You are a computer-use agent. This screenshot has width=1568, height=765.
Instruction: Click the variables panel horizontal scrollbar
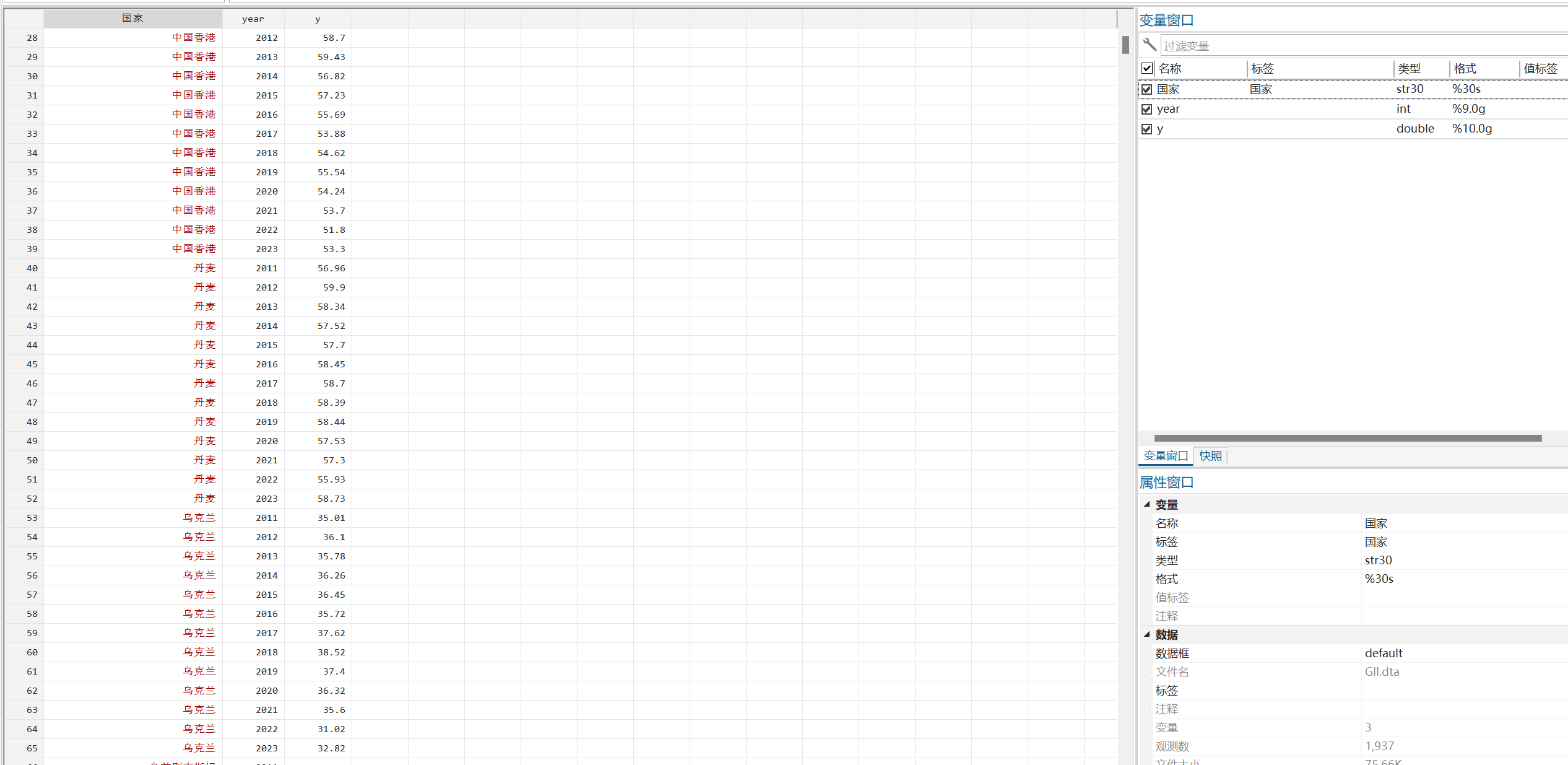1347,438
